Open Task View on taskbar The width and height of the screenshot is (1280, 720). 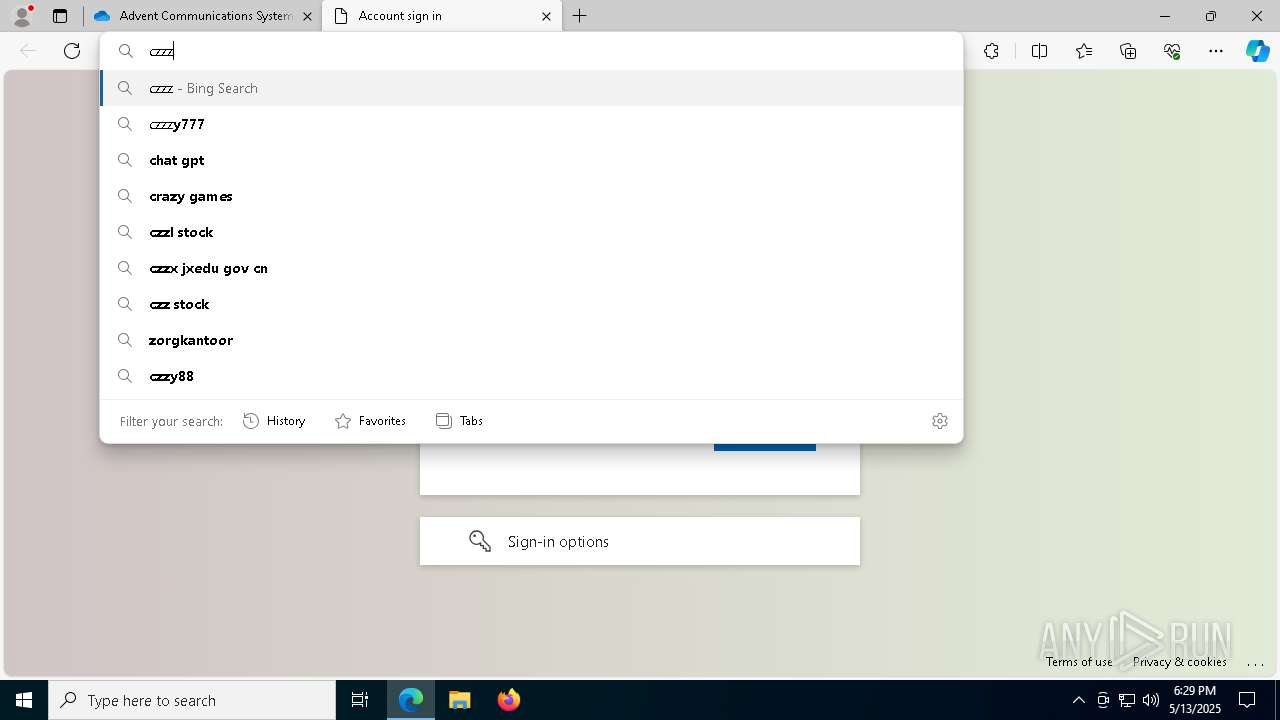pyautogui.click(x=360, y=700)
